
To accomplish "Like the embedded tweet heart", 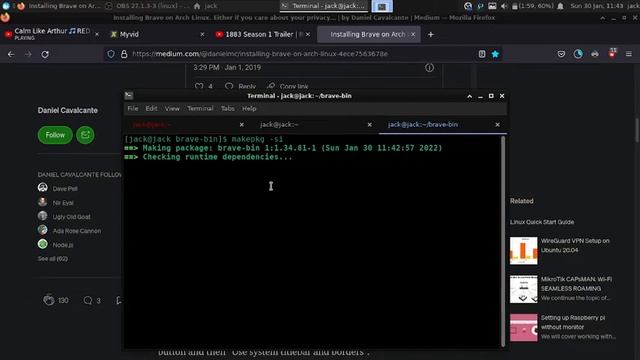I will tap(199, 86).
